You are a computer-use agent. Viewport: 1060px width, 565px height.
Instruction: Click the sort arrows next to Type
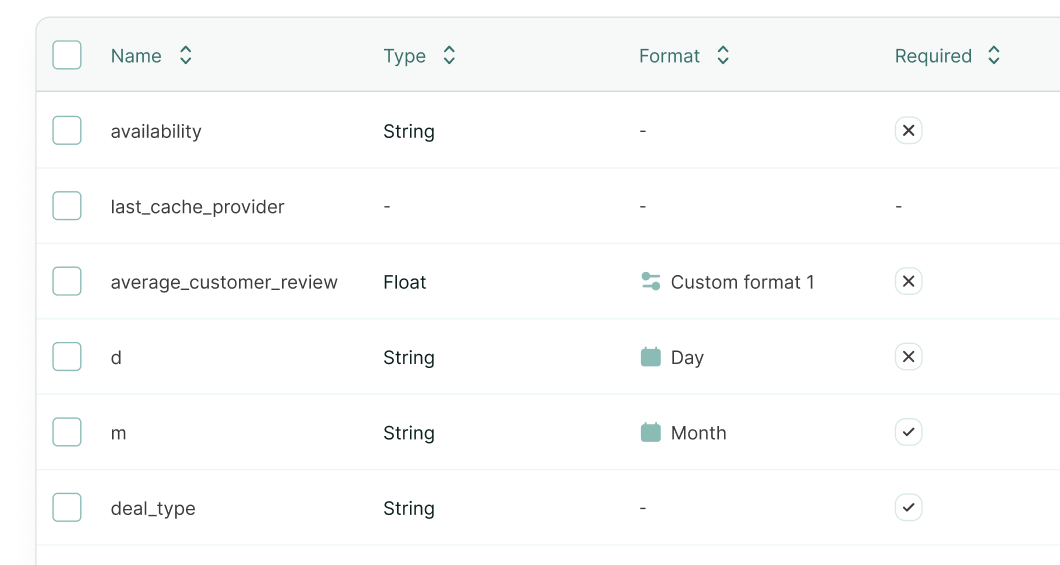click(449, 56)
